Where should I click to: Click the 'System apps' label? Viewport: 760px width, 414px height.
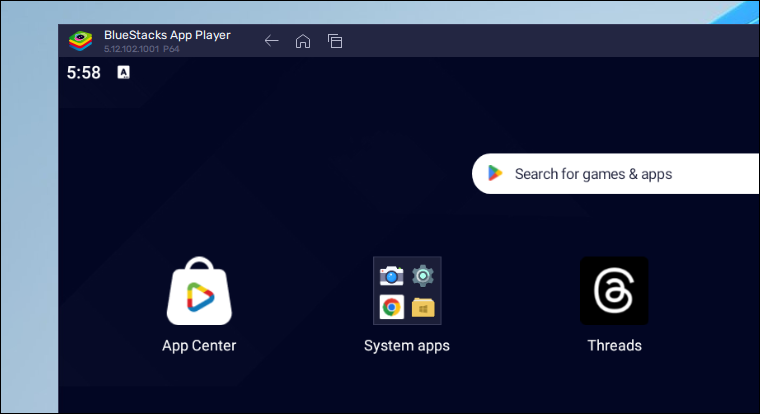407,346
